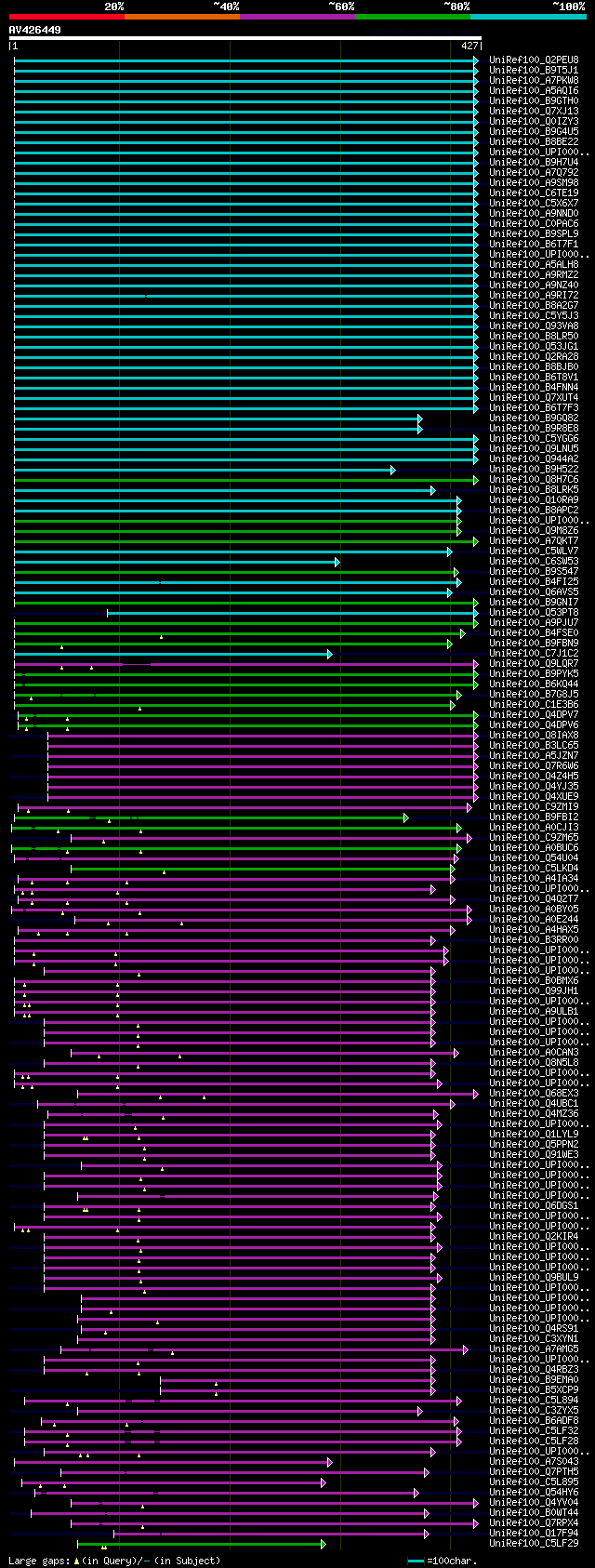The height and width of the screenshot is (1568, 595).
Task: Click hit label UniRef100_B5XCP9
Action: coord(534,1389)
